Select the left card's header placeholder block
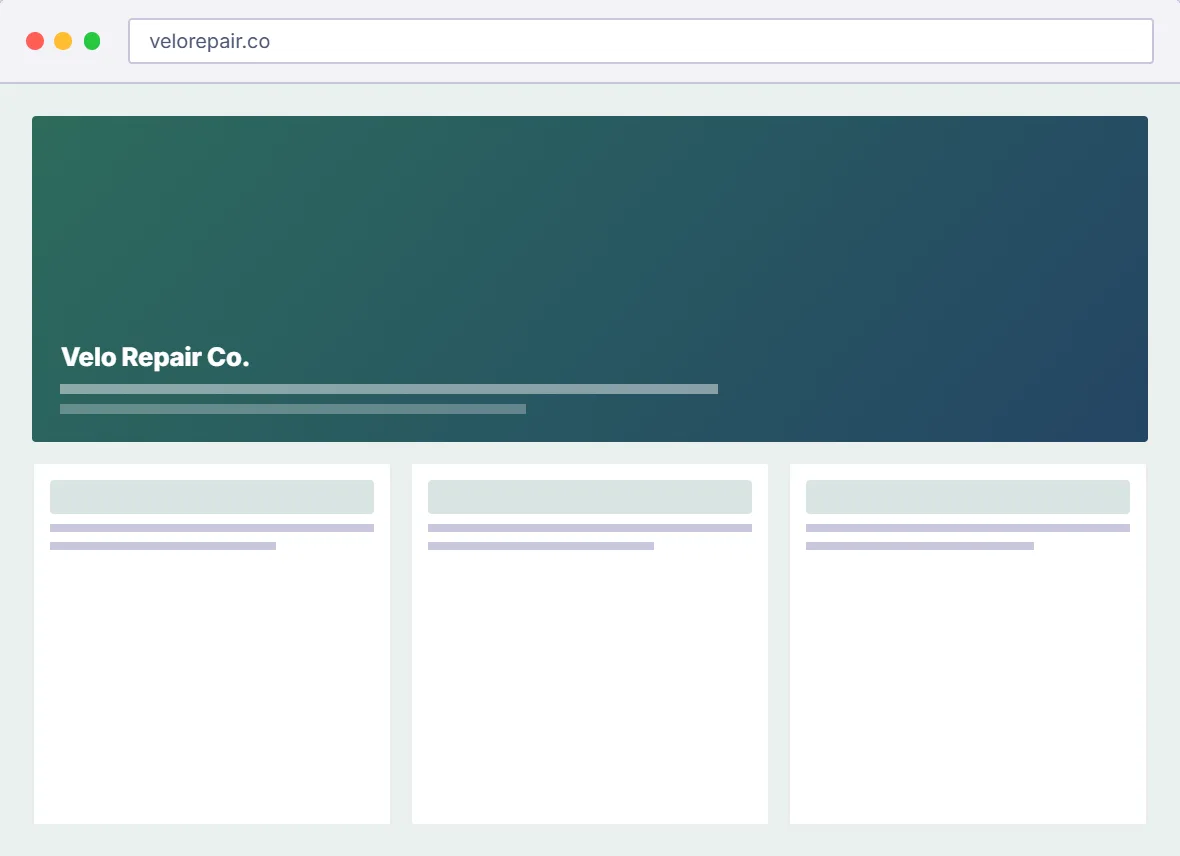This screenshot has width=1180, height=856. click(211, 497)
